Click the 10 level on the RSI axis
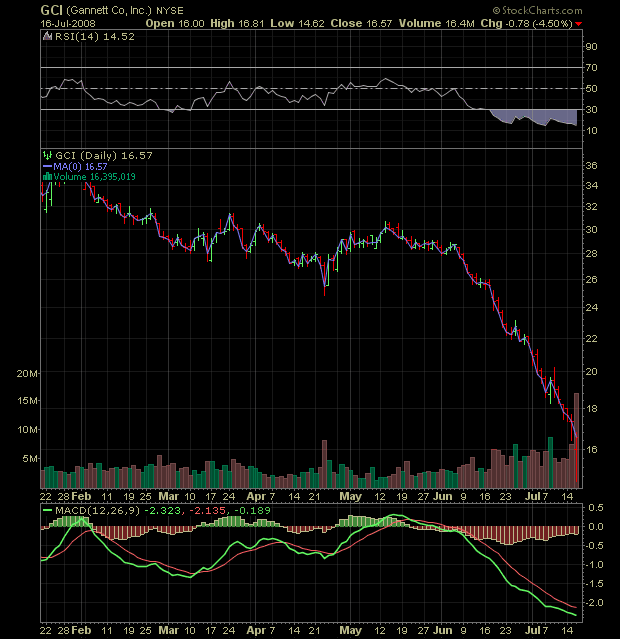Screen dimensions: 620x639 (x=591, y=130)
